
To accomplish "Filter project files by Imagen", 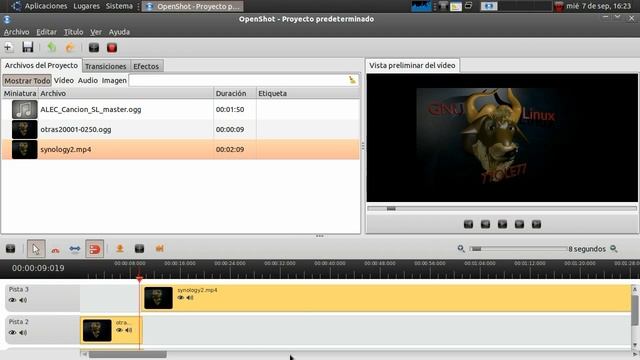I will click(x=114, y=80).
